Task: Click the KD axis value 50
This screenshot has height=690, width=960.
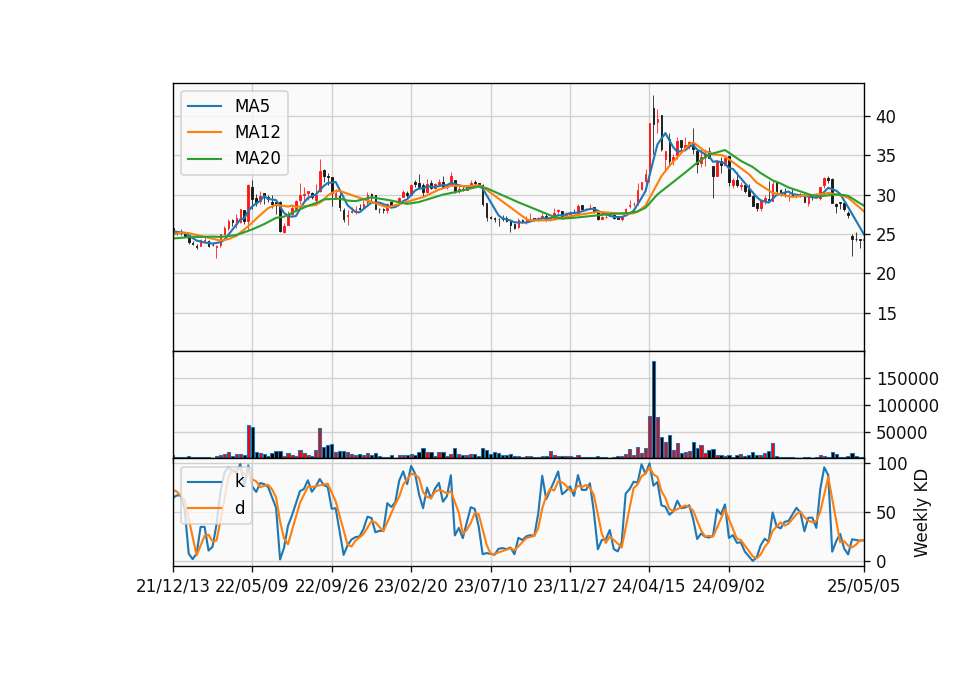Action: 885,513
